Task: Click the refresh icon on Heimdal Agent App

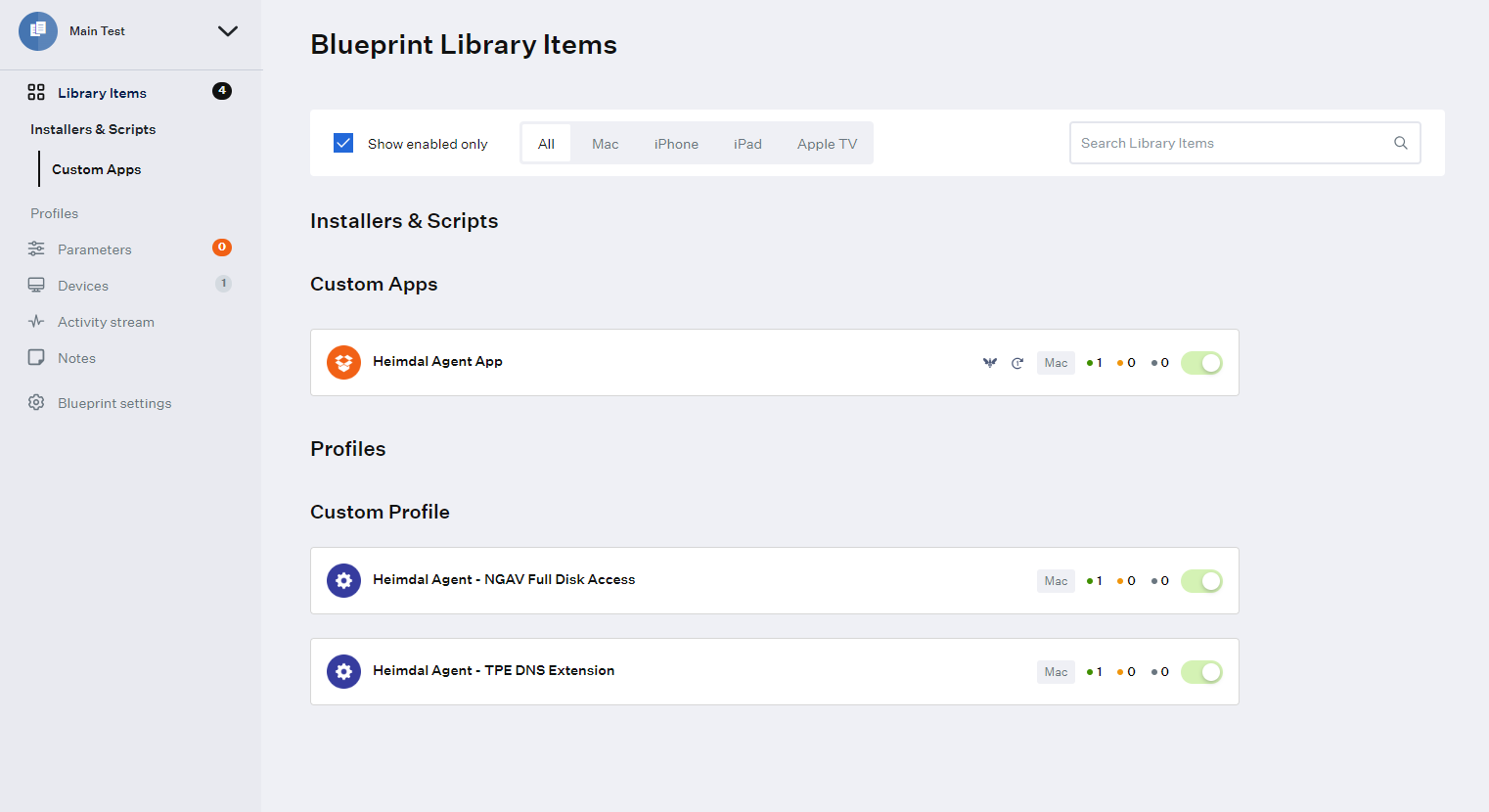Action: 1017,363
